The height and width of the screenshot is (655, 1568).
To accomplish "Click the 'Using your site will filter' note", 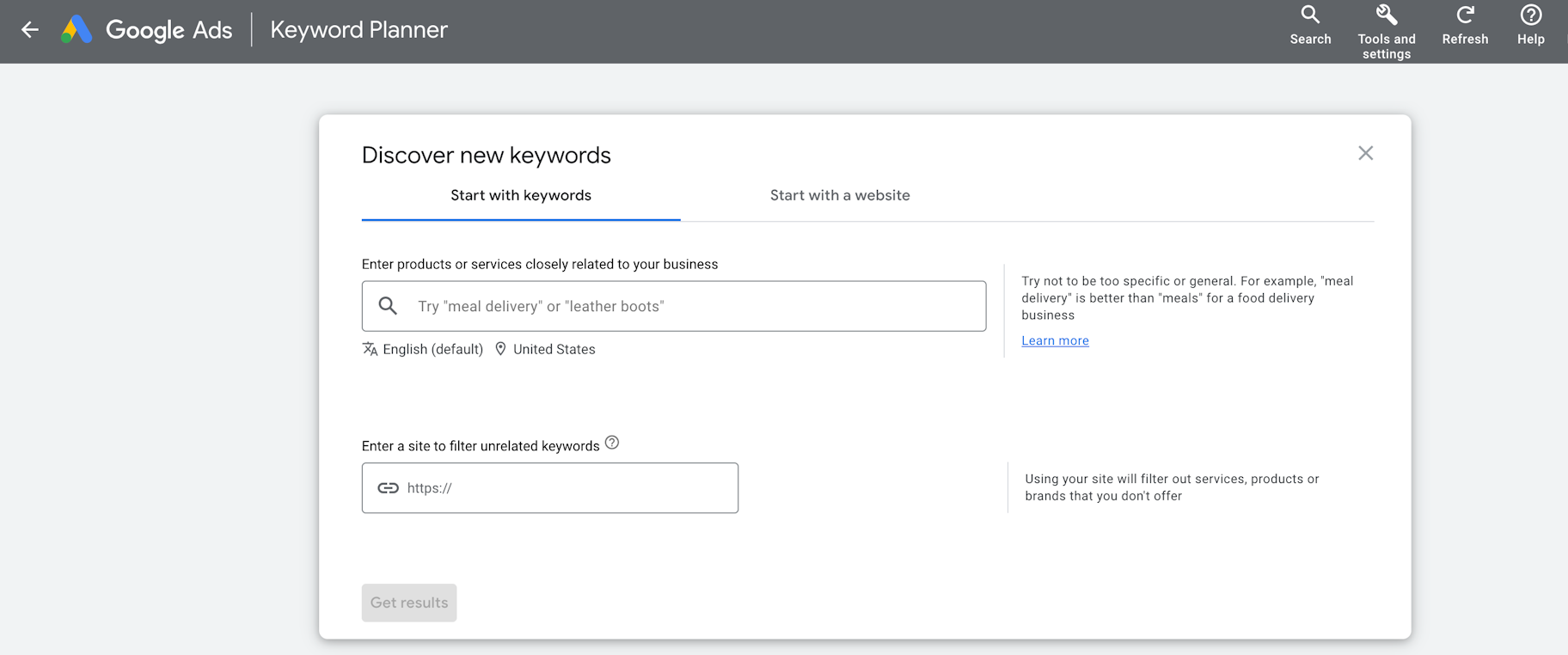I will pyautogui.click(x=1172, y=487).
